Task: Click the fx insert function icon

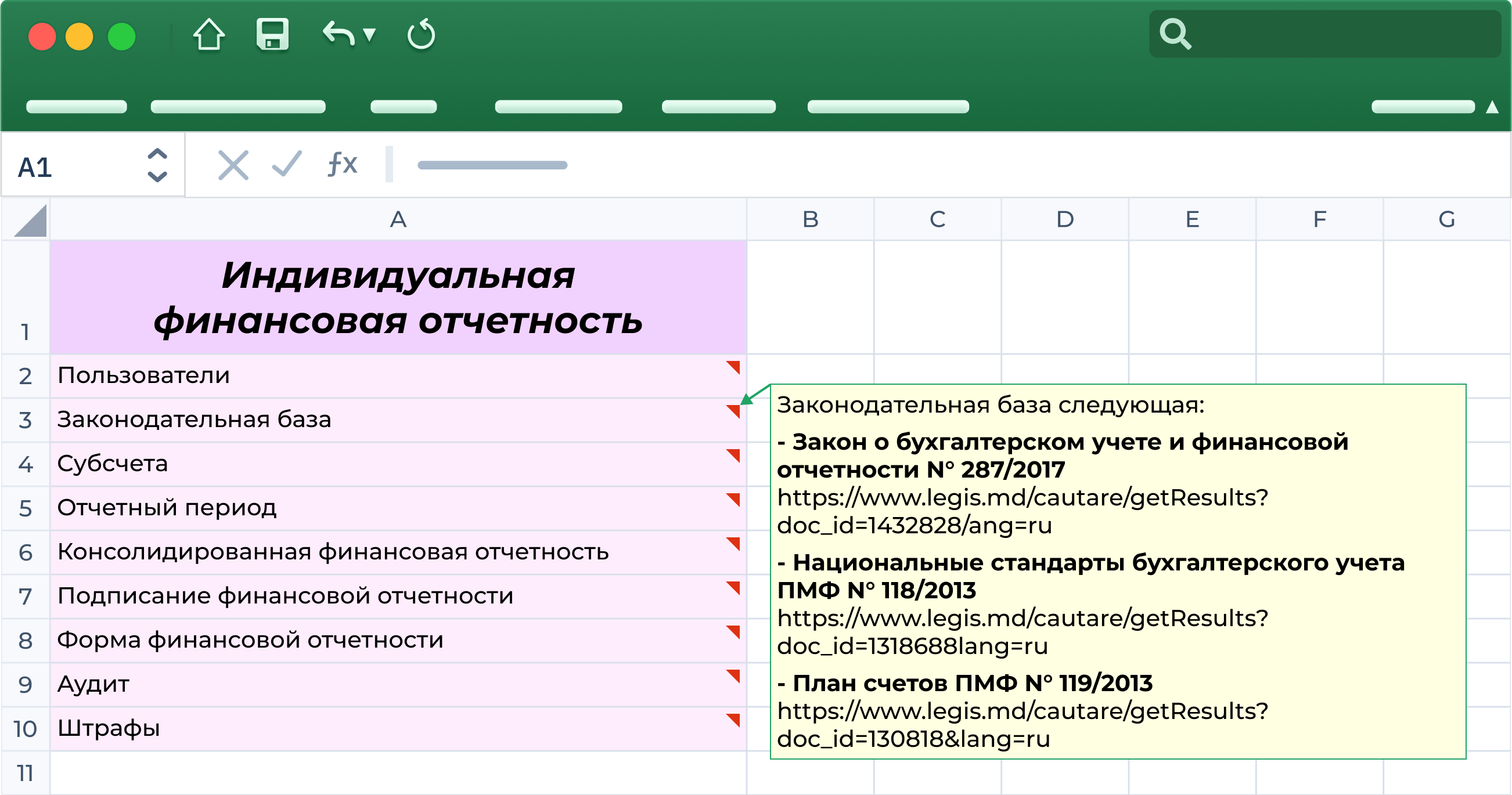Action: pyautogui.click(x=342, y=164)
